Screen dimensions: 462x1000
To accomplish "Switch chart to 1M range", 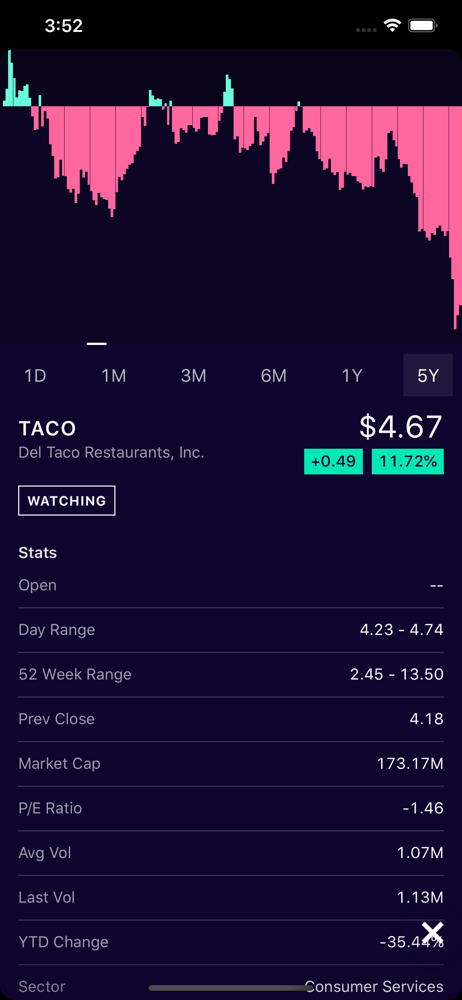I will [114, 376].
